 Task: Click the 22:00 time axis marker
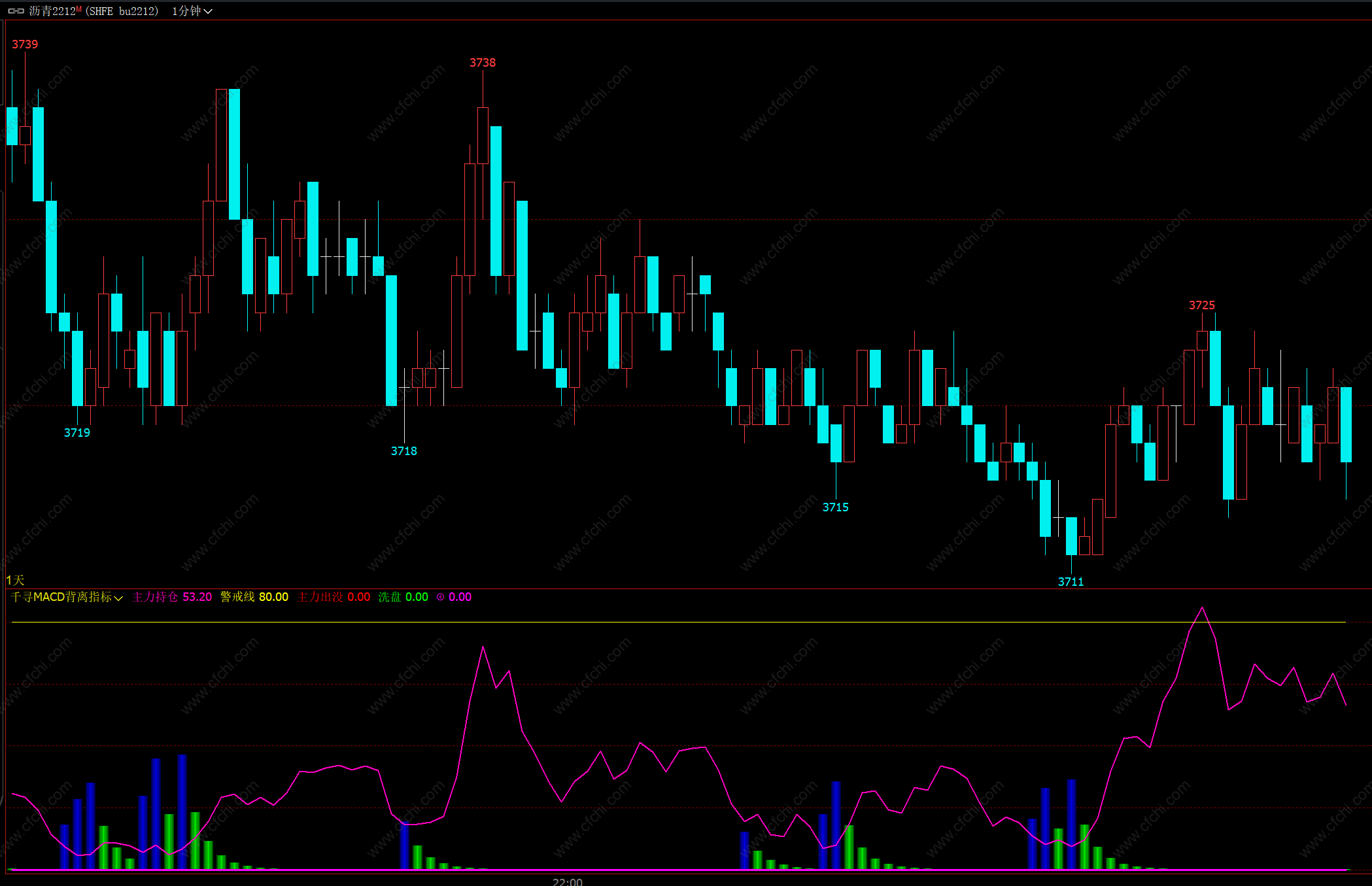click(x=567, y=881)
